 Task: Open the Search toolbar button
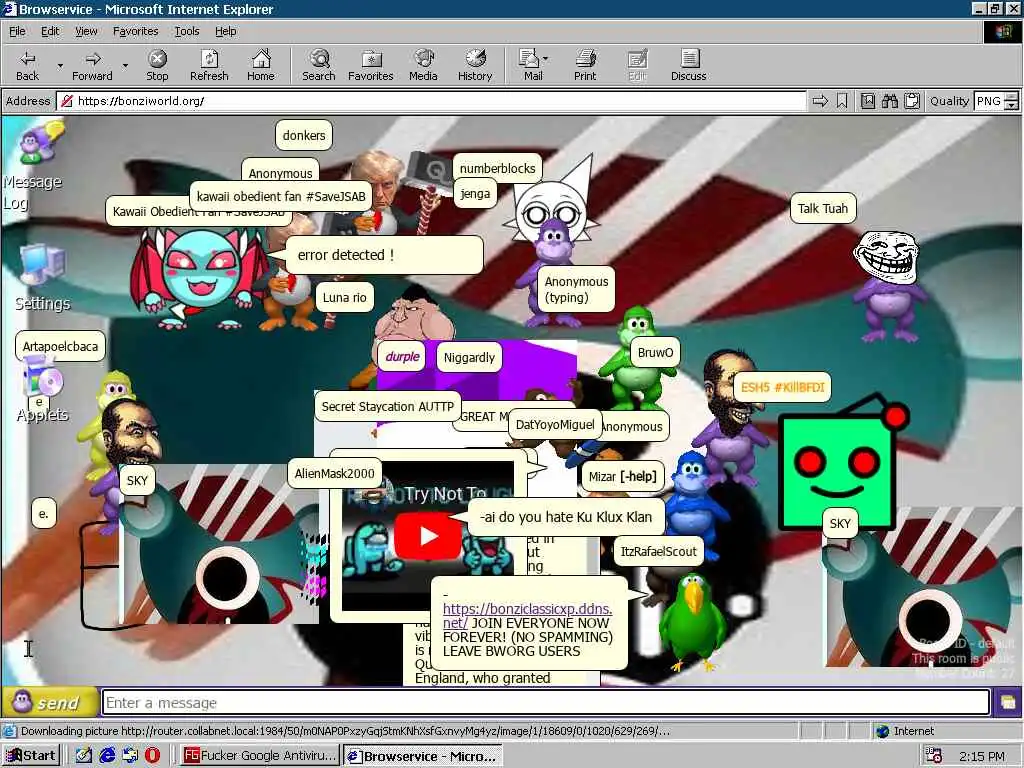tap(319, 65)
